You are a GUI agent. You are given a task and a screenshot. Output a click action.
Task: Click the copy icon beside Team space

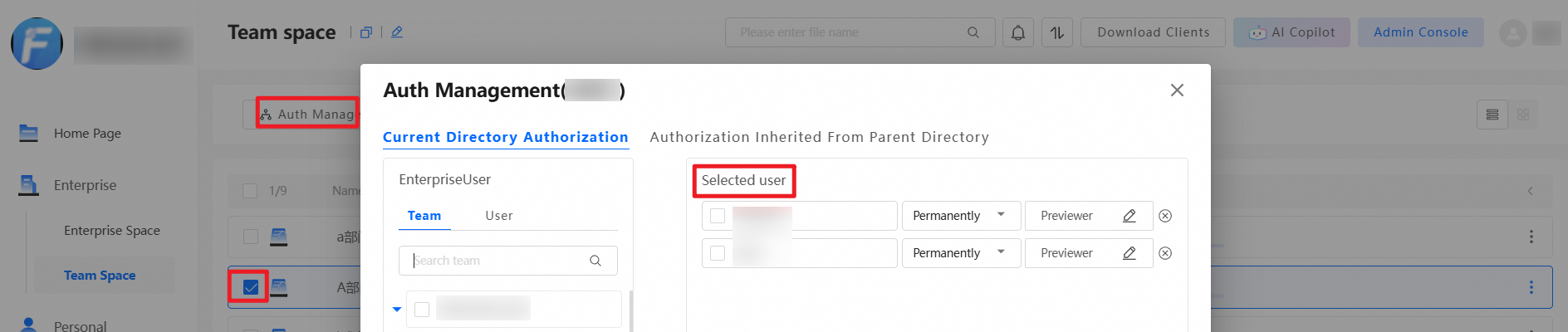point(366,32)
